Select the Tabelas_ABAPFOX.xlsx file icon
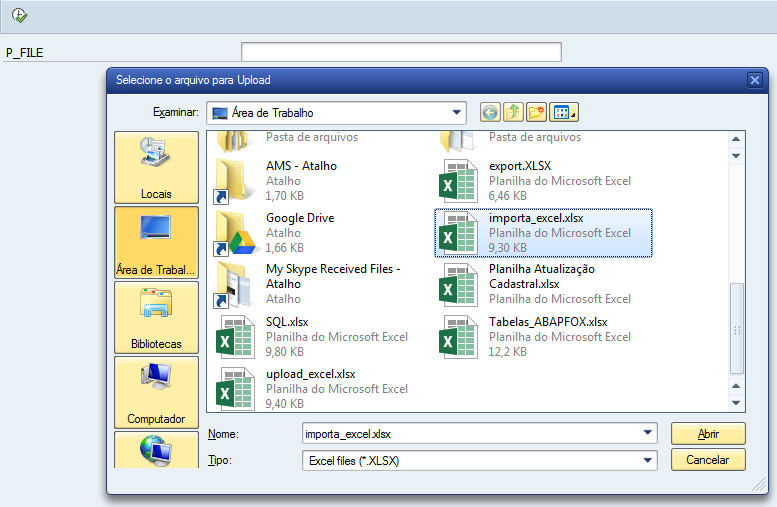This screenshot has width=777, height=507. (458, 337)
